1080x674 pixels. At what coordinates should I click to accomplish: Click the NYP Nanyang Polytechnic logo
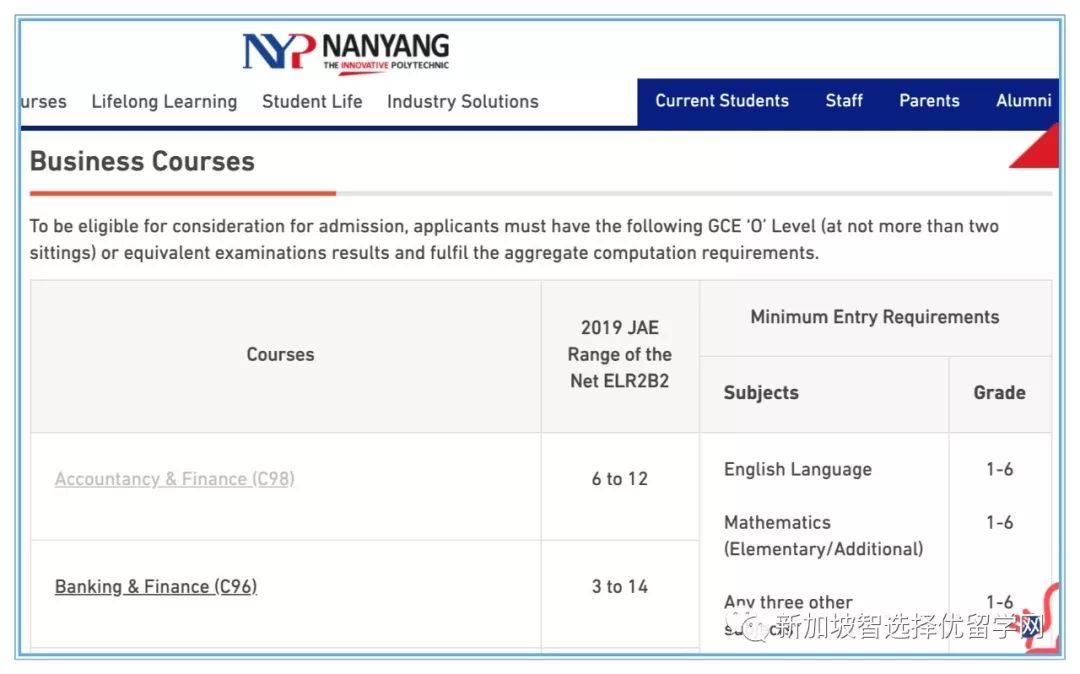[345, 52]
